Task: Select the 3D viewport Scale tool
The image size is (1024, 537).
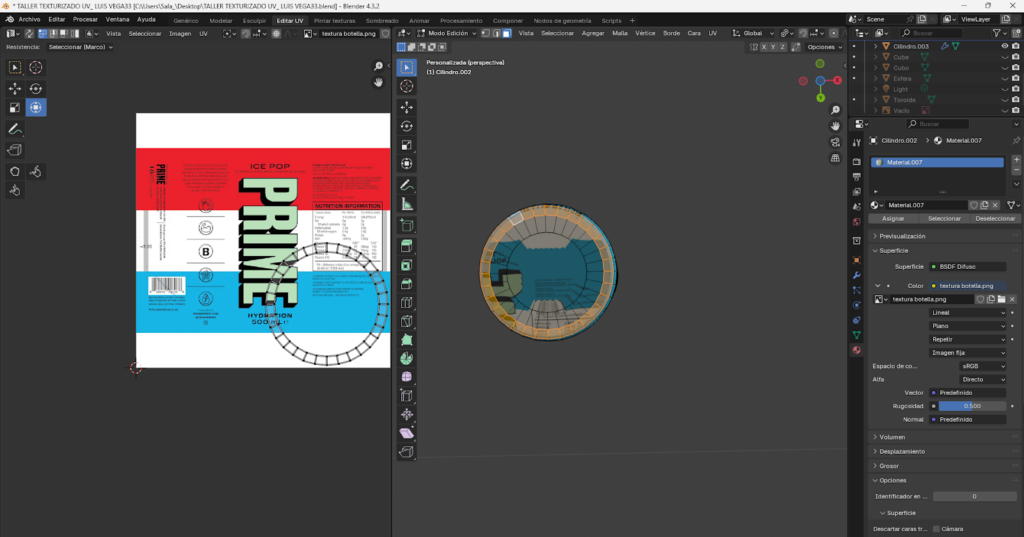Action: pos(407,145)
